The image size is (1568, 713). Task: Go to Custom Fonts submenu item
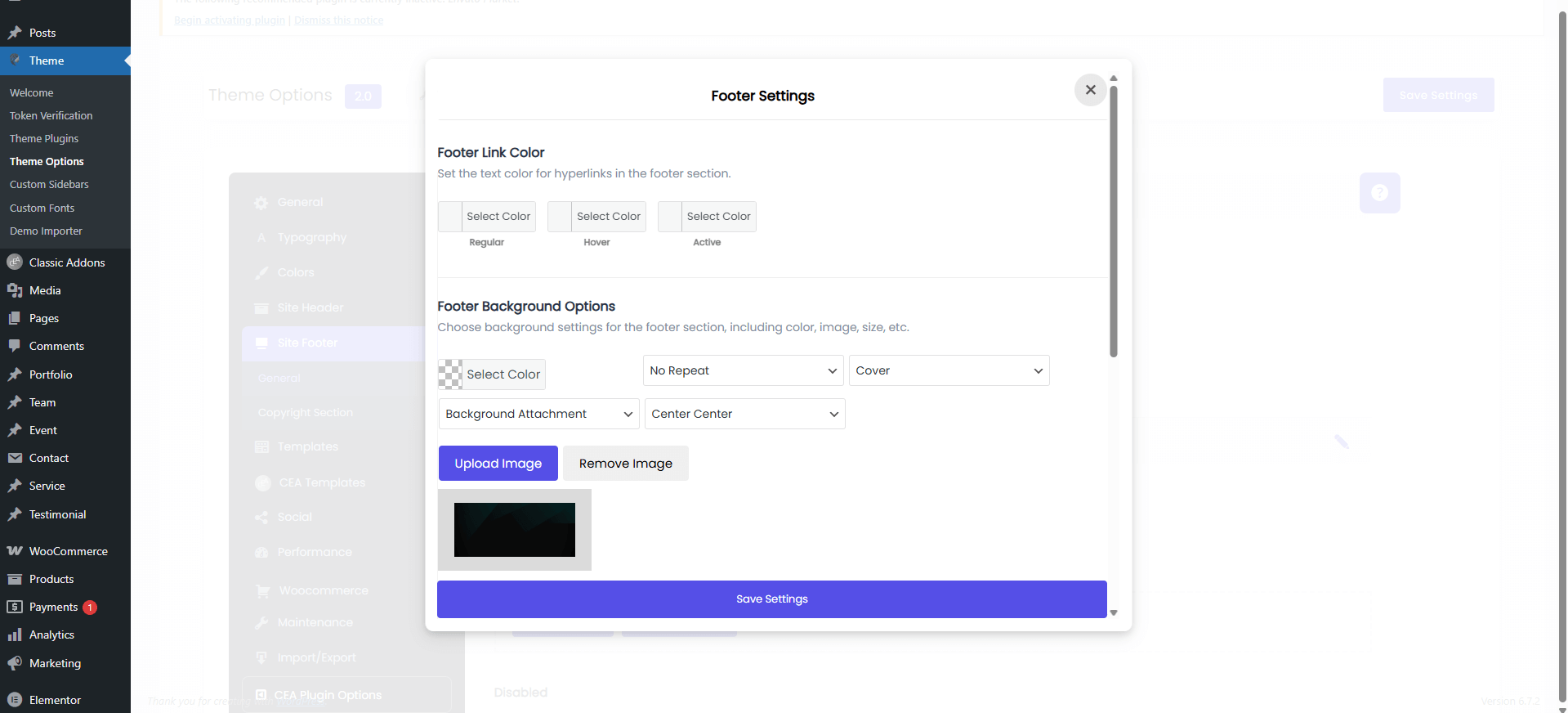tap(42, 208)
